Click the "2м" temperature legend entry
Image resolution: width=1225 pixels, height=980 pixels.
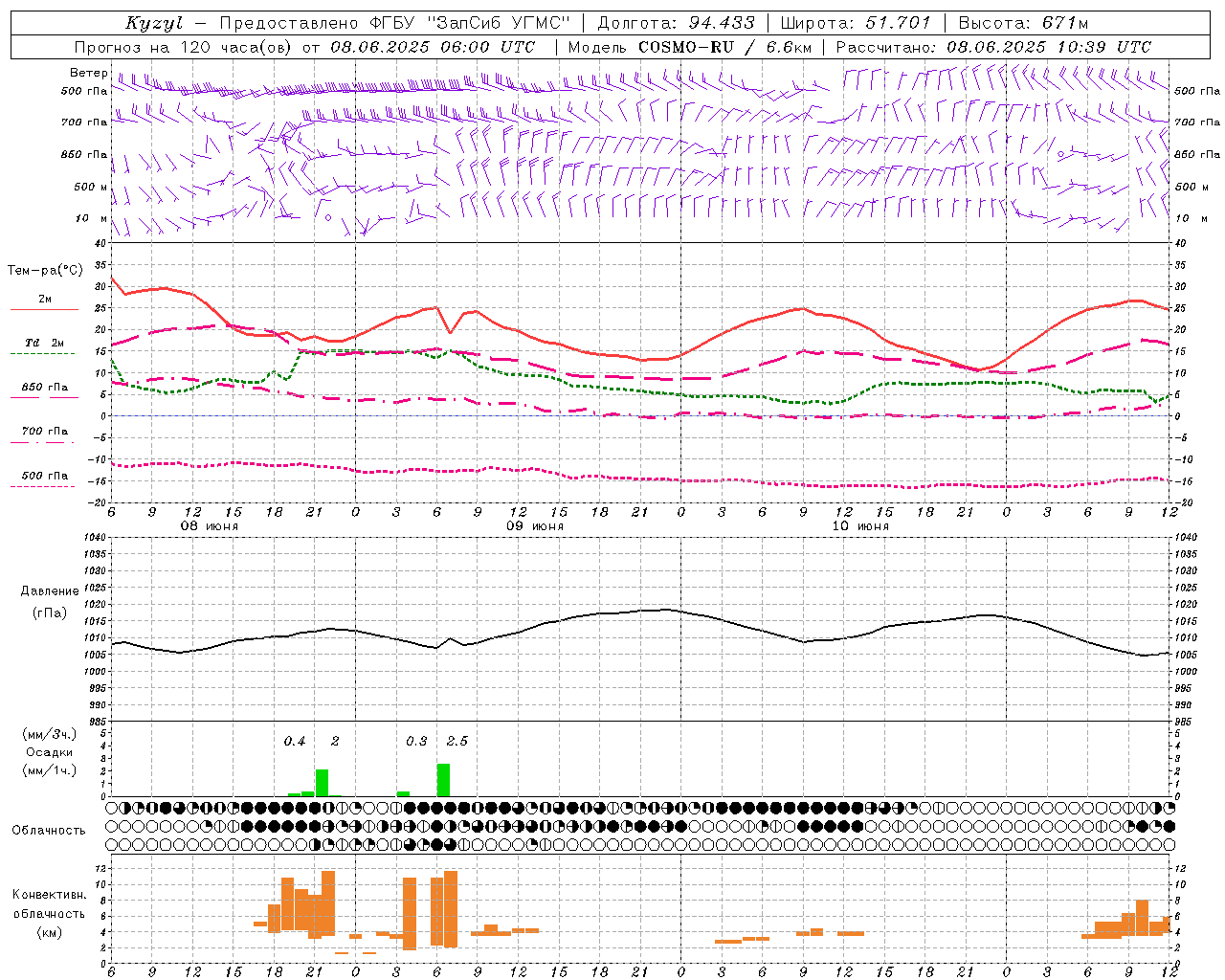point(45,300)
